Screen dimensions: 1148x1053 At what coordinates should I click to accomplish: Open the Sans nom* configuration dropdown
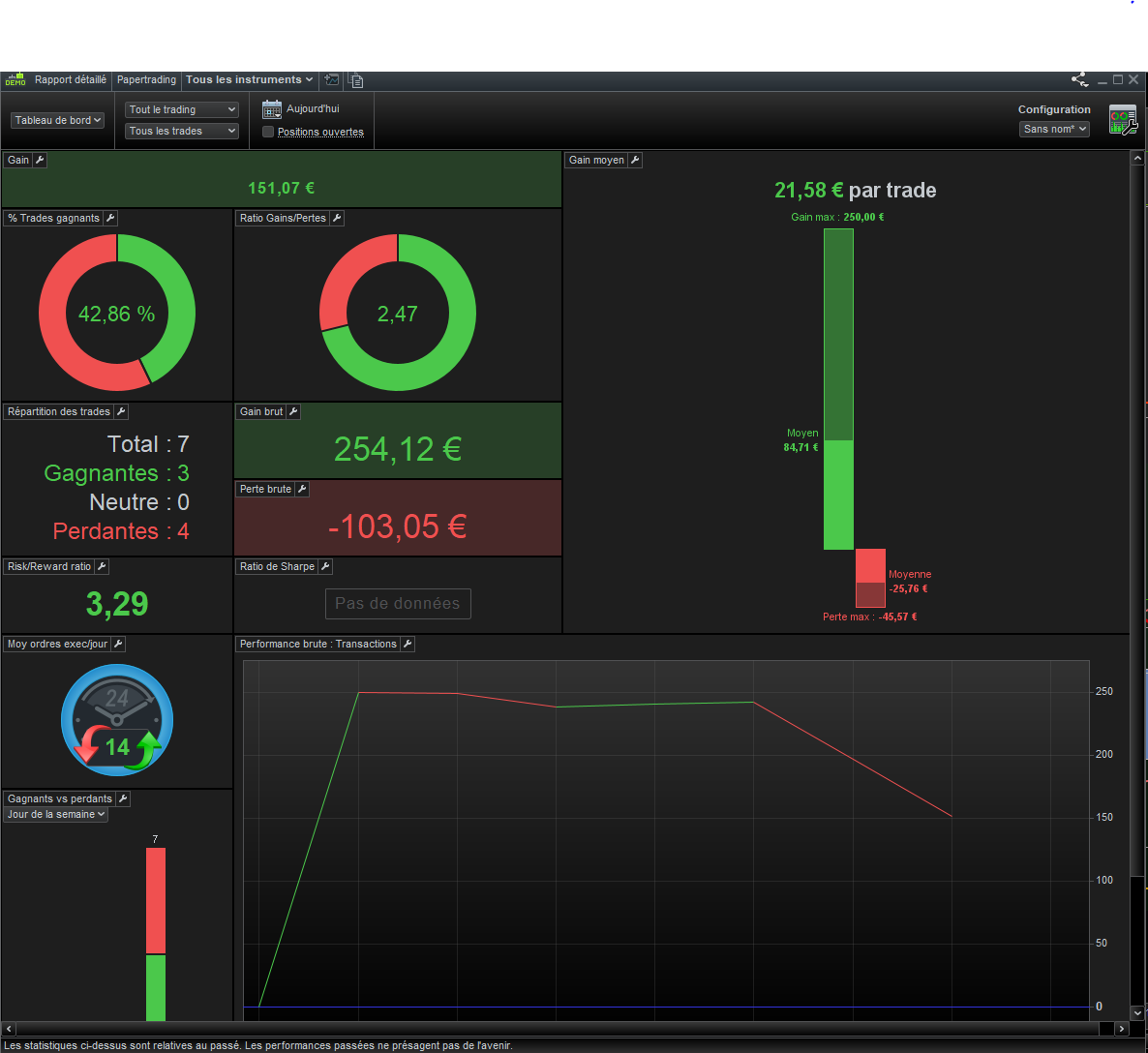click(x=1054, y=129)
